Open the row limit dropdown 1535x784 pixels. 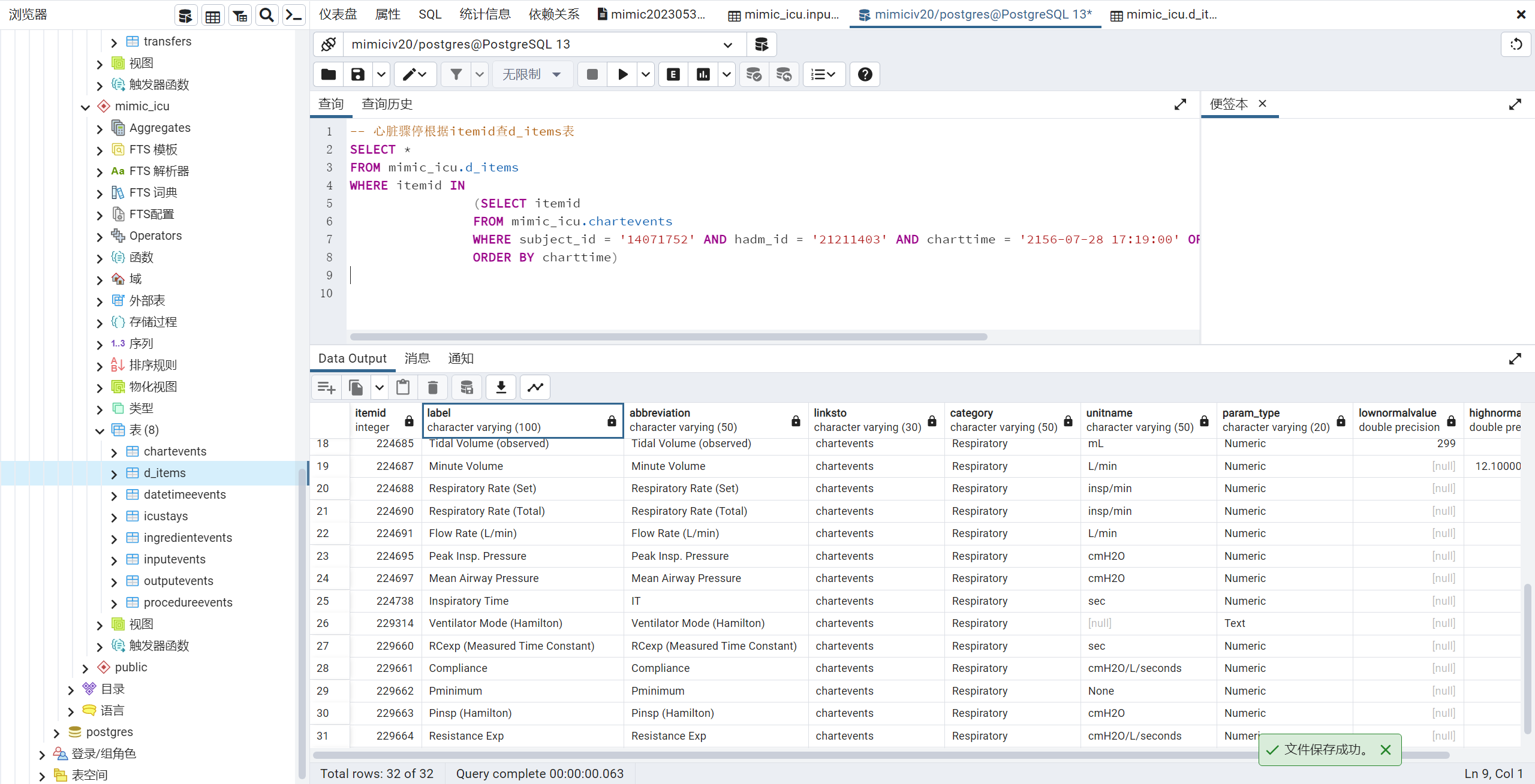pos(532,74)
